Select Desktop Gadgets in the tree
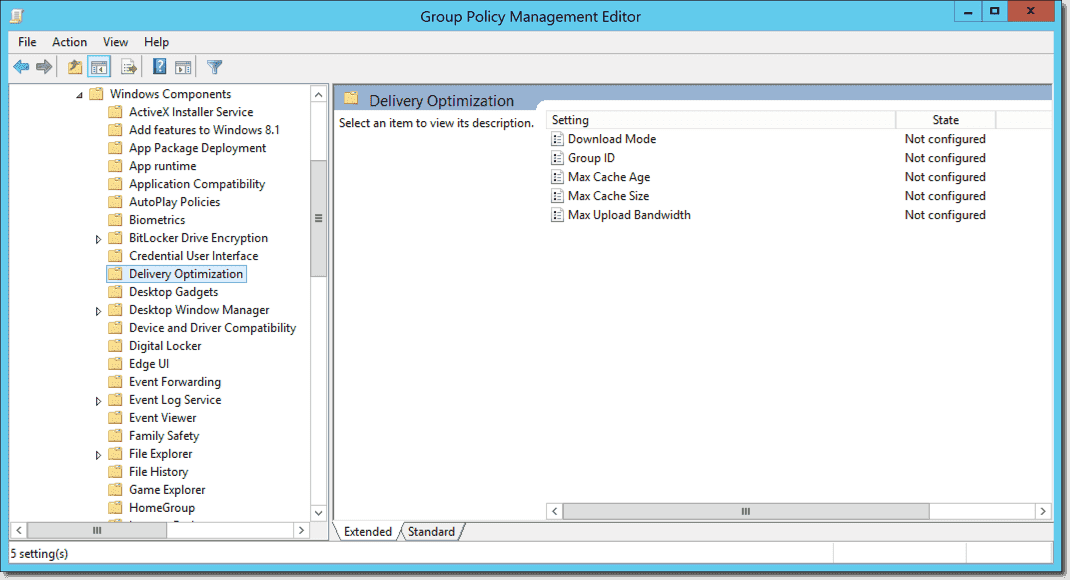The width and height of the screenshot is (1070, 580). click(x=173, y=292)
